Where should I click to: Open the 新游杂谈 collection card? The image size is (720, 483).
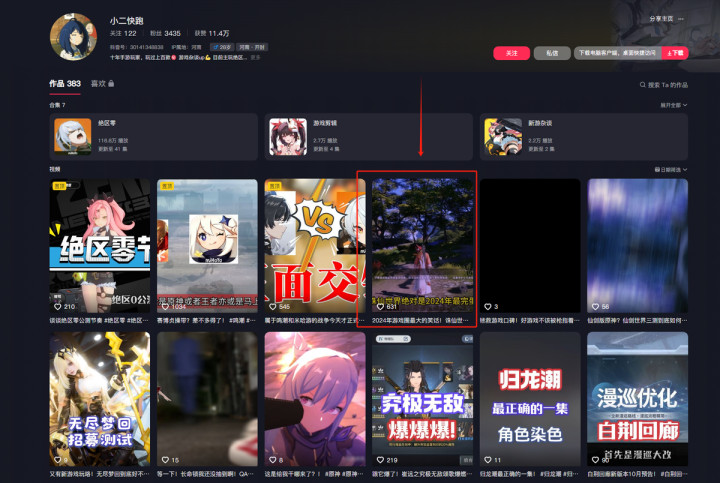(x=584, y=137)
